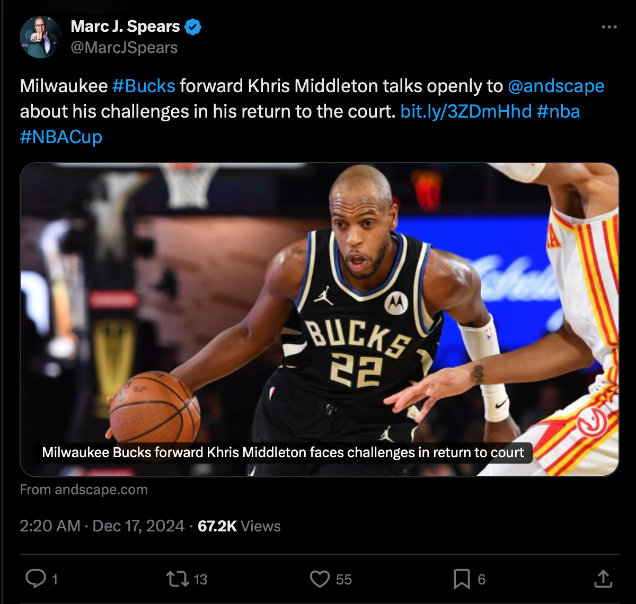Open the #nba hashtag
The image size is (636, 604).
coord(558,111)
